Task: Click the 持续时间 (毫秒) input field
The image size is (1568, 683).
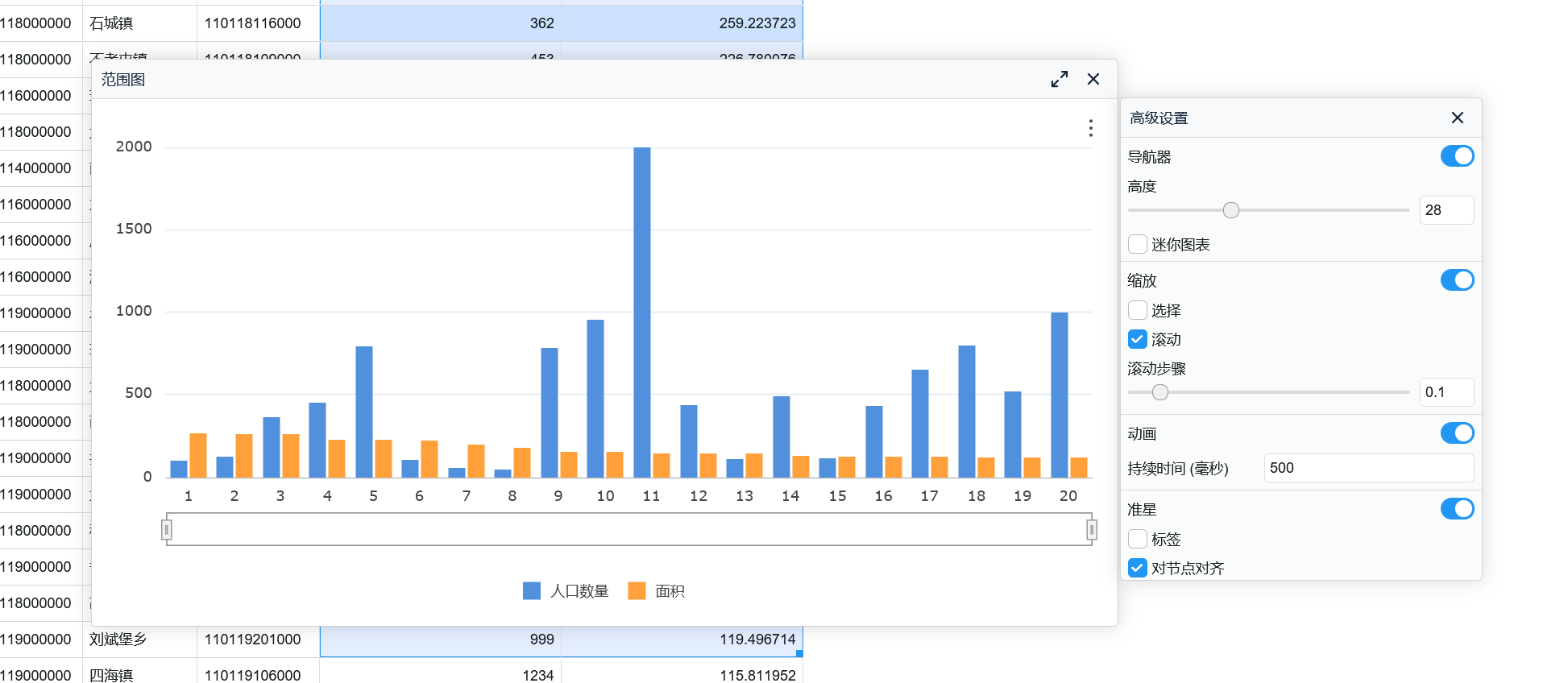Action: click(1368, 468)
